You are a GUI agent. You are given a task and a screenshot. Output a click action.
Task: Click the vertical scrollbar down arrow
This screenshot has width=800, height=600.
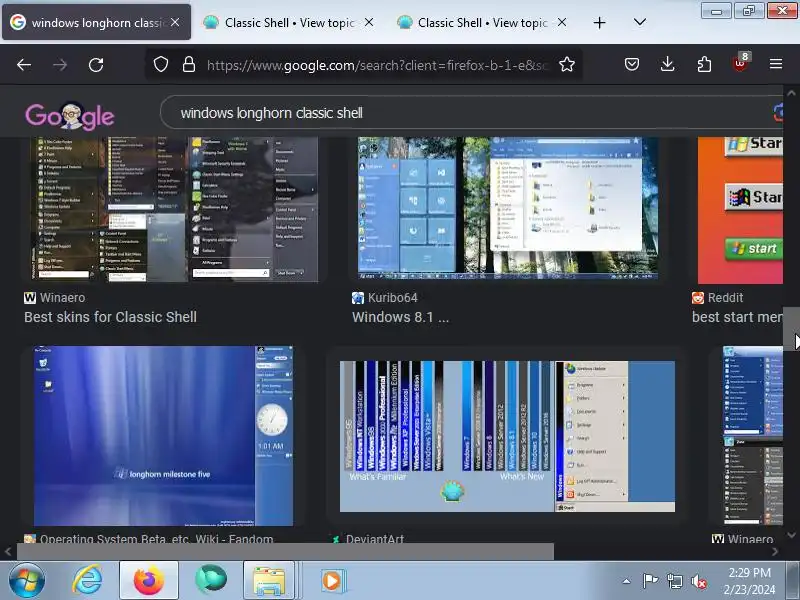(x=791, y=535)
